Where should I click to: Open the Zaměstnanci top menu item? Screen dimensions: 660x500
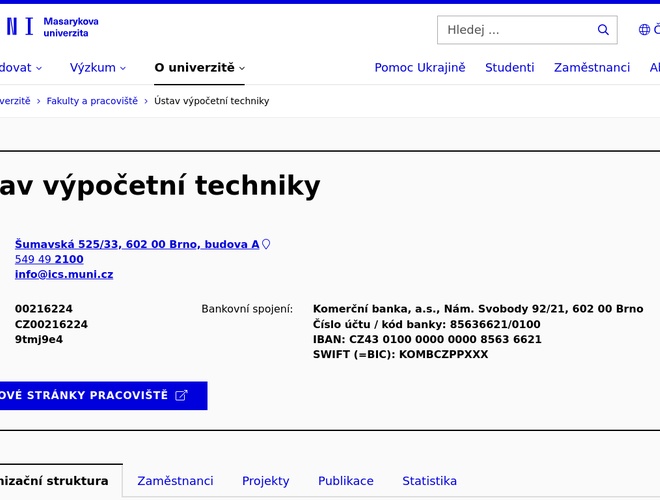coord(592,68)
